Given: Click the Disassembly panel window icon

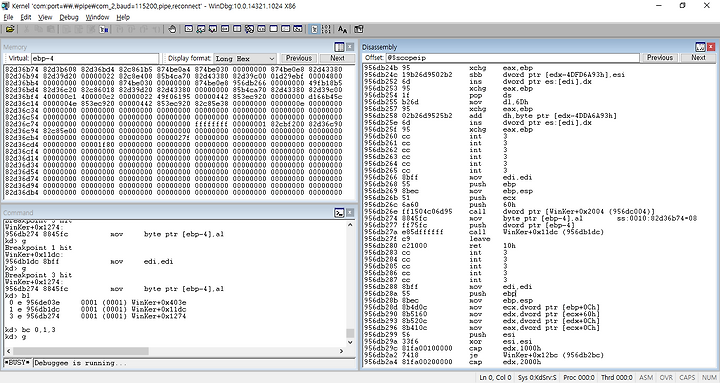Looking at the screenshot, I should pos(700,47).
